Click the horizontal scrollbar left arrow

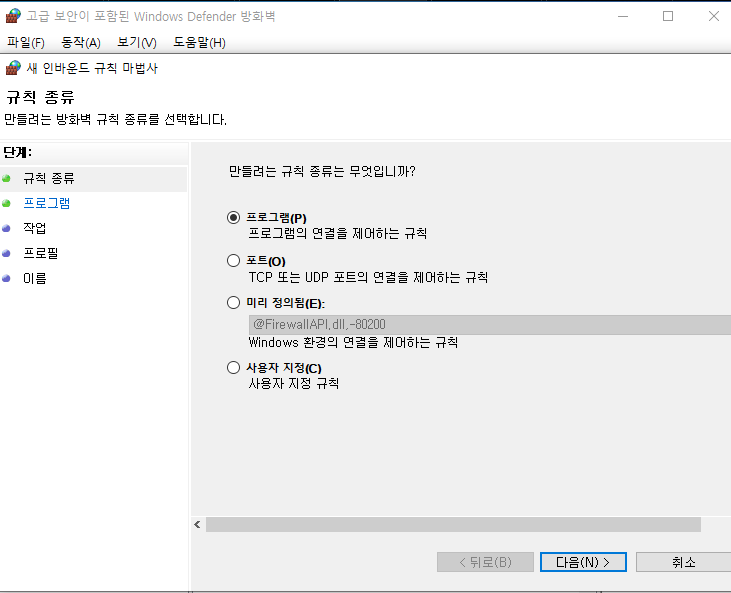coord(197,524)
